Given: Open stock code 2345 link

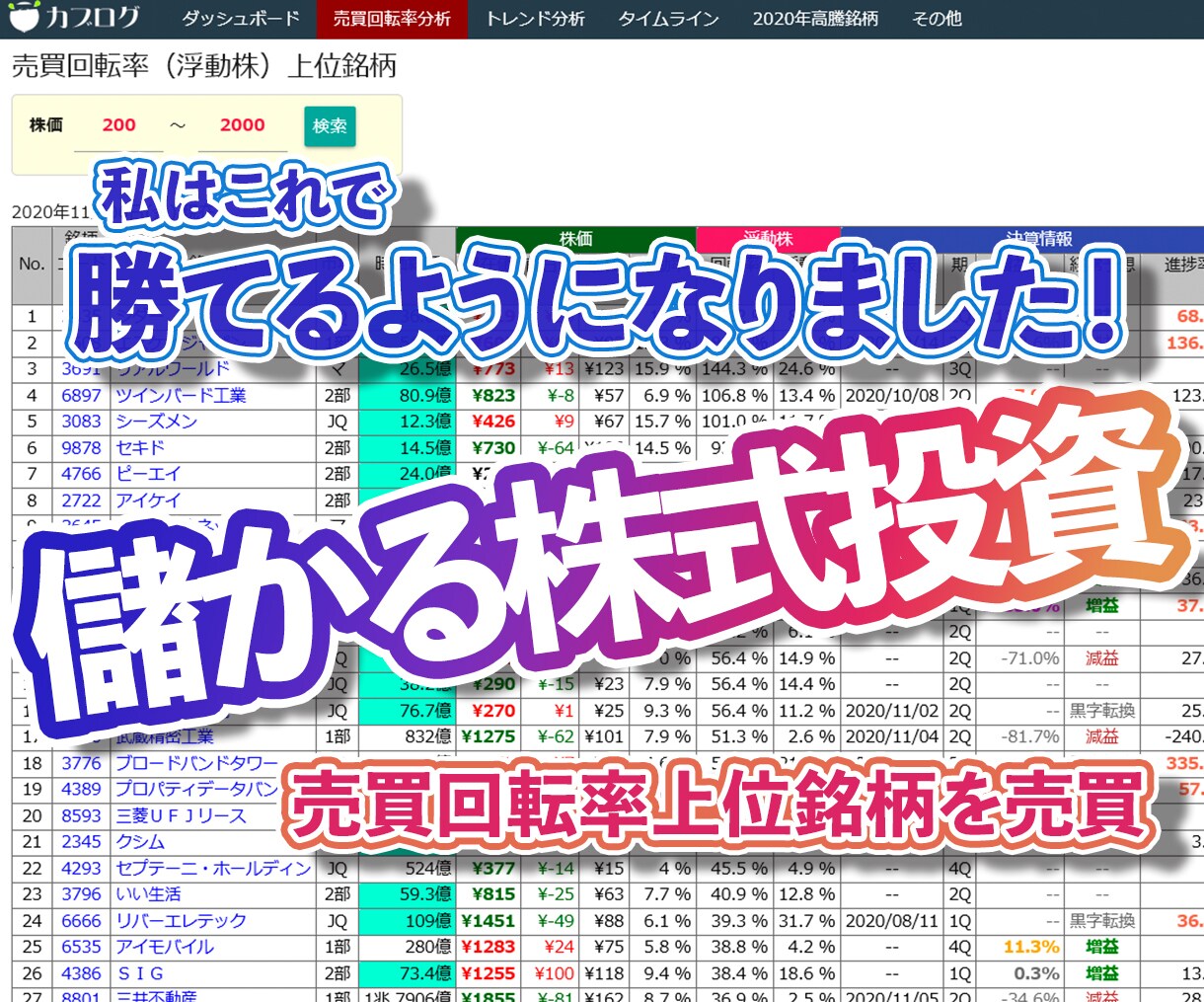Looking at the screenshot, I should (81, 842).
